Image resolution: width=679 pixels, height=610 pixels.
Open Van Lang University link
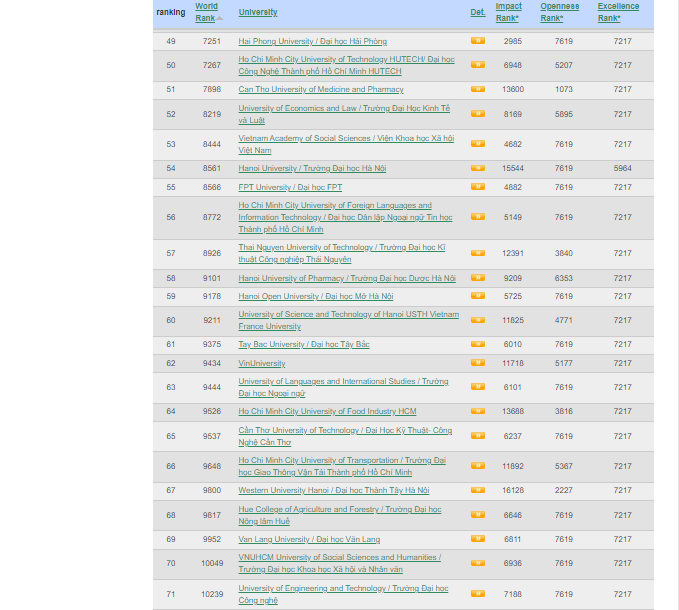(x=309, y=539)
